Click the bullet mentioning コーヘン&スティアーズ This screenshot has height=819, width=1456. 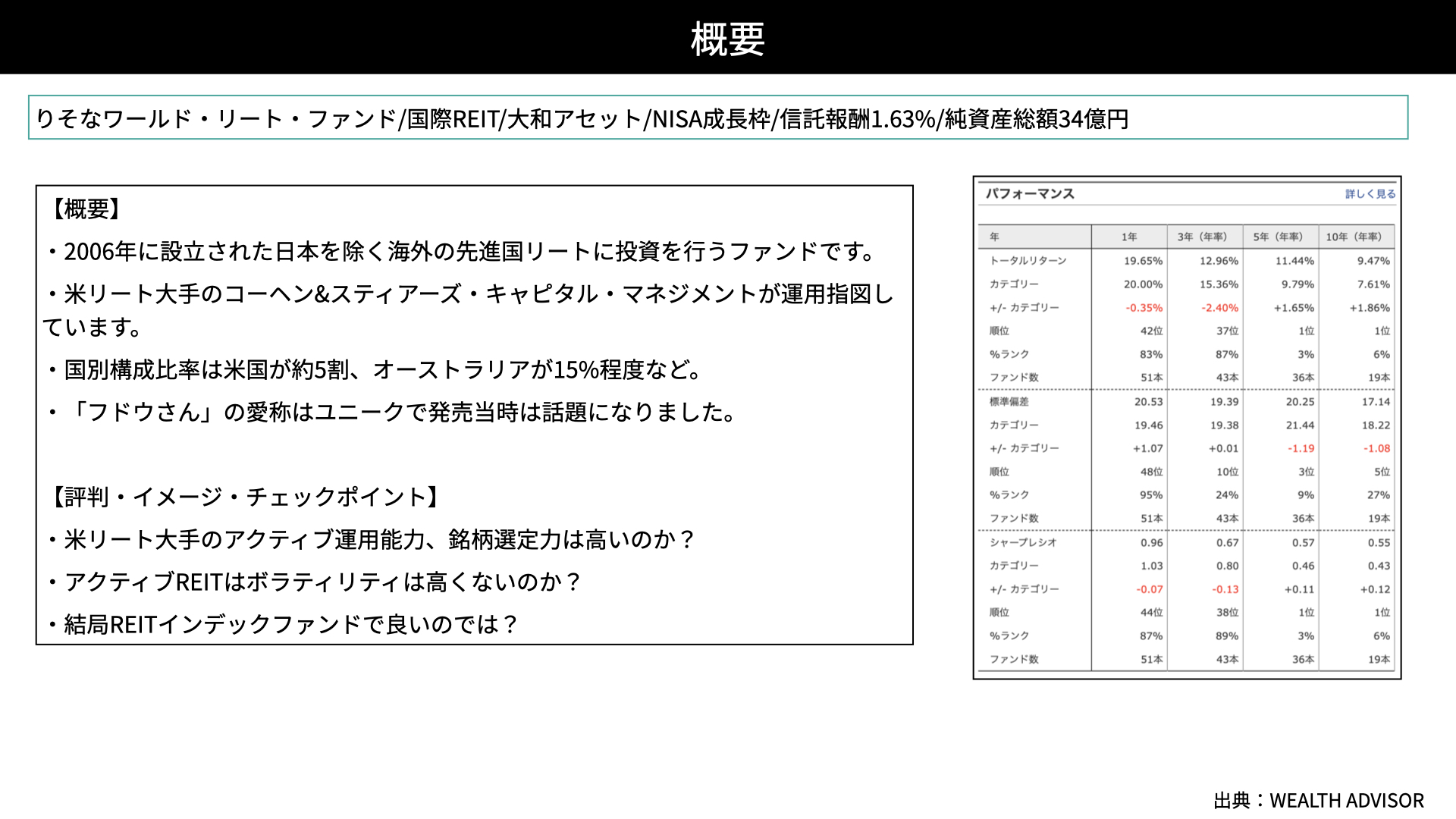click(x=469, y=310)
